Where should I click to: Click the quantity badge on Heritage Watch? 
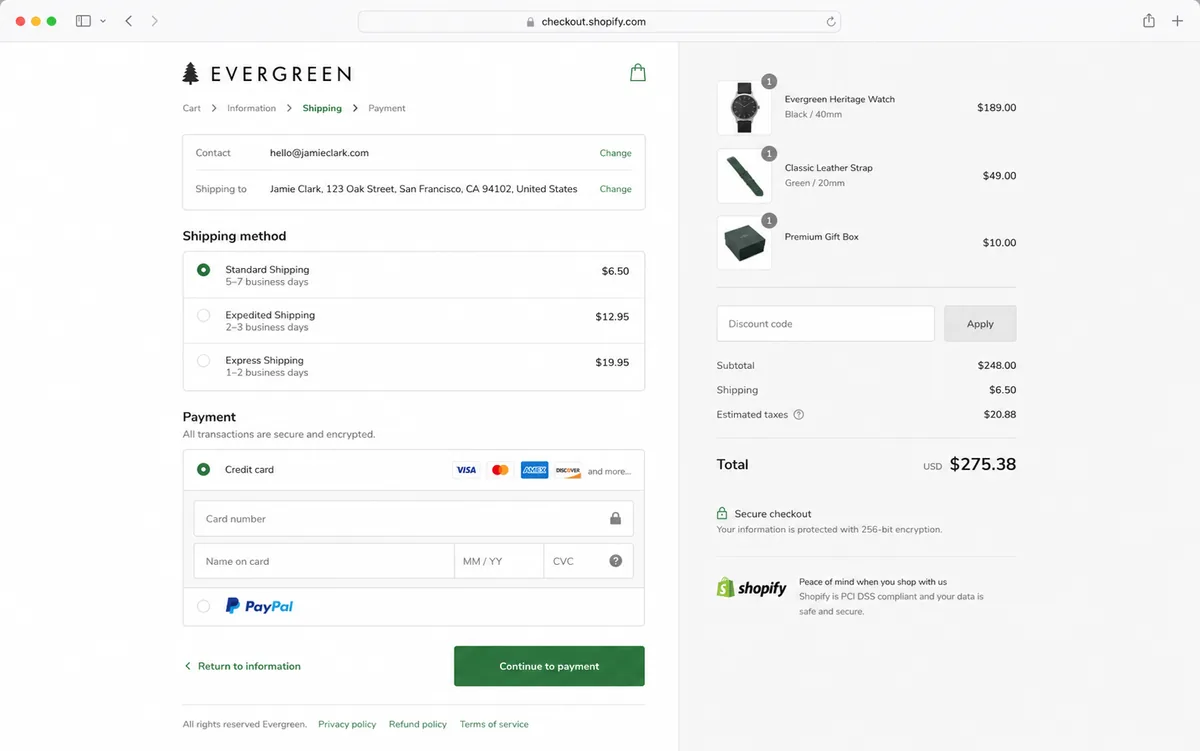point(769,82)
